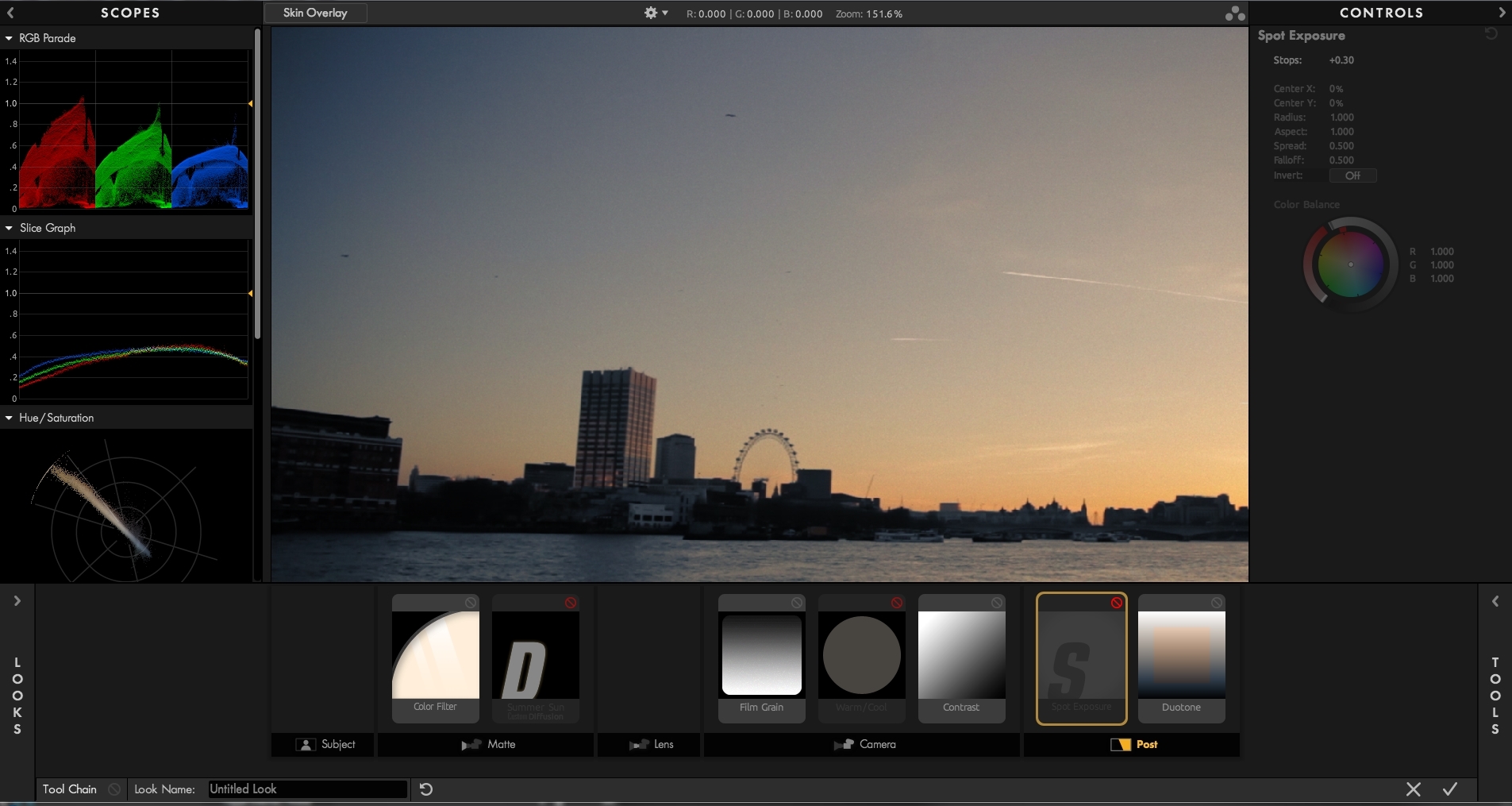Click the scopes panel vertical scrollbar
1512x806 pixels.
pyautogui.click(x=257, y=184)
